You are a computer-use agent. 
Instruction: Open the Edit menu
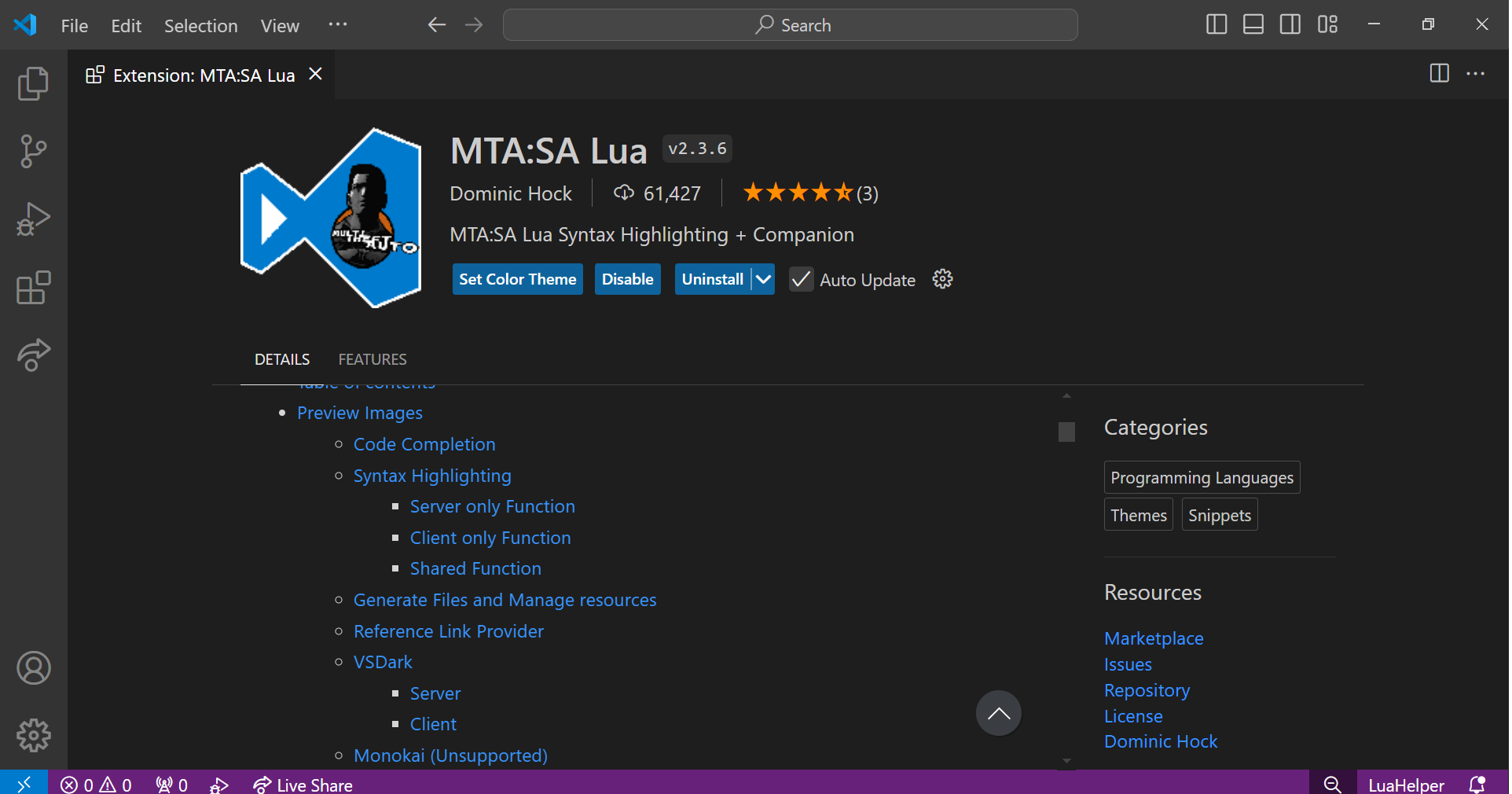[126, 26]
